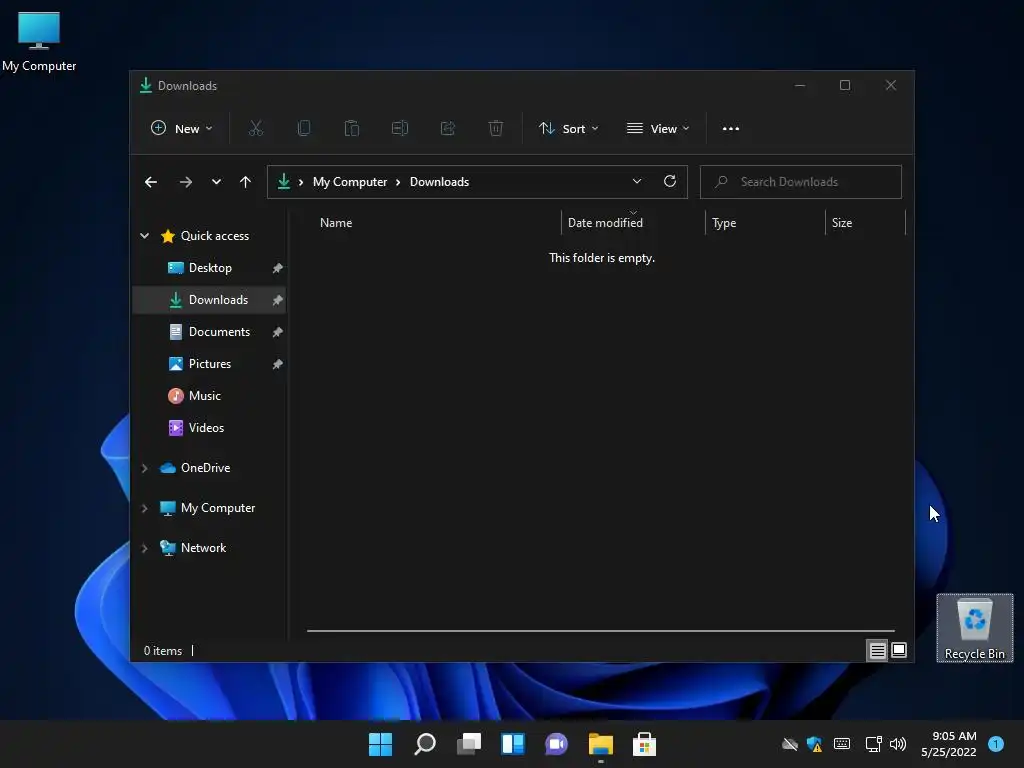Go forward with the right arrow
The width and height of the screenshot is (1024, 768).
[185, 182]
